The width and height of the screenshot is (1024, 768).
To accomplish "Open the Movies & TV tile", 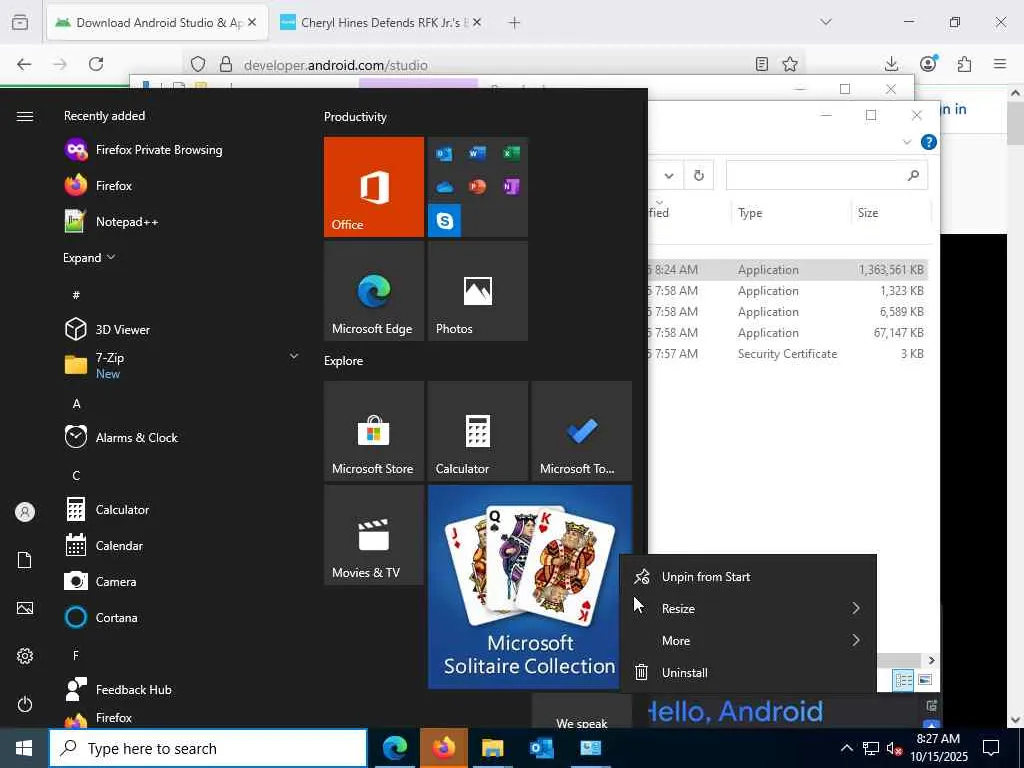I will 374,535.
